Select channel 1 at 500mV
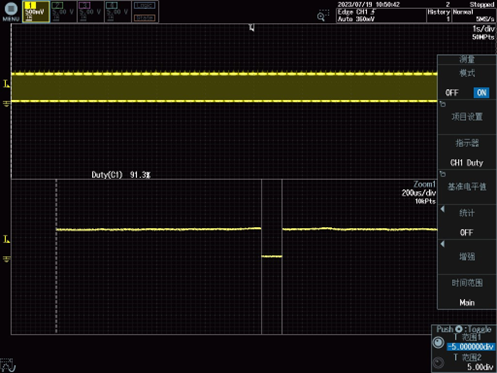The height and width of the screenshot is (373, 497). [36, 12]
